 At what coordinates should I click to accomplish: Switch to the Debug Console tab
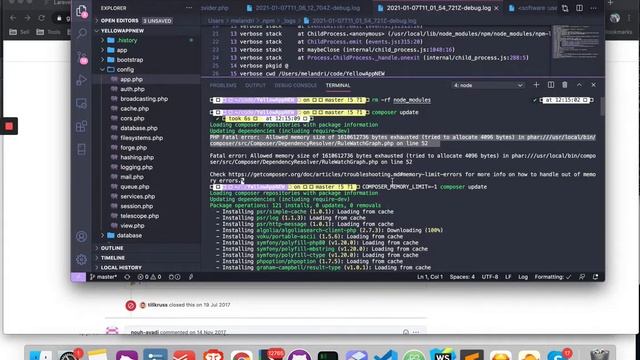click(x=295, y=85)
